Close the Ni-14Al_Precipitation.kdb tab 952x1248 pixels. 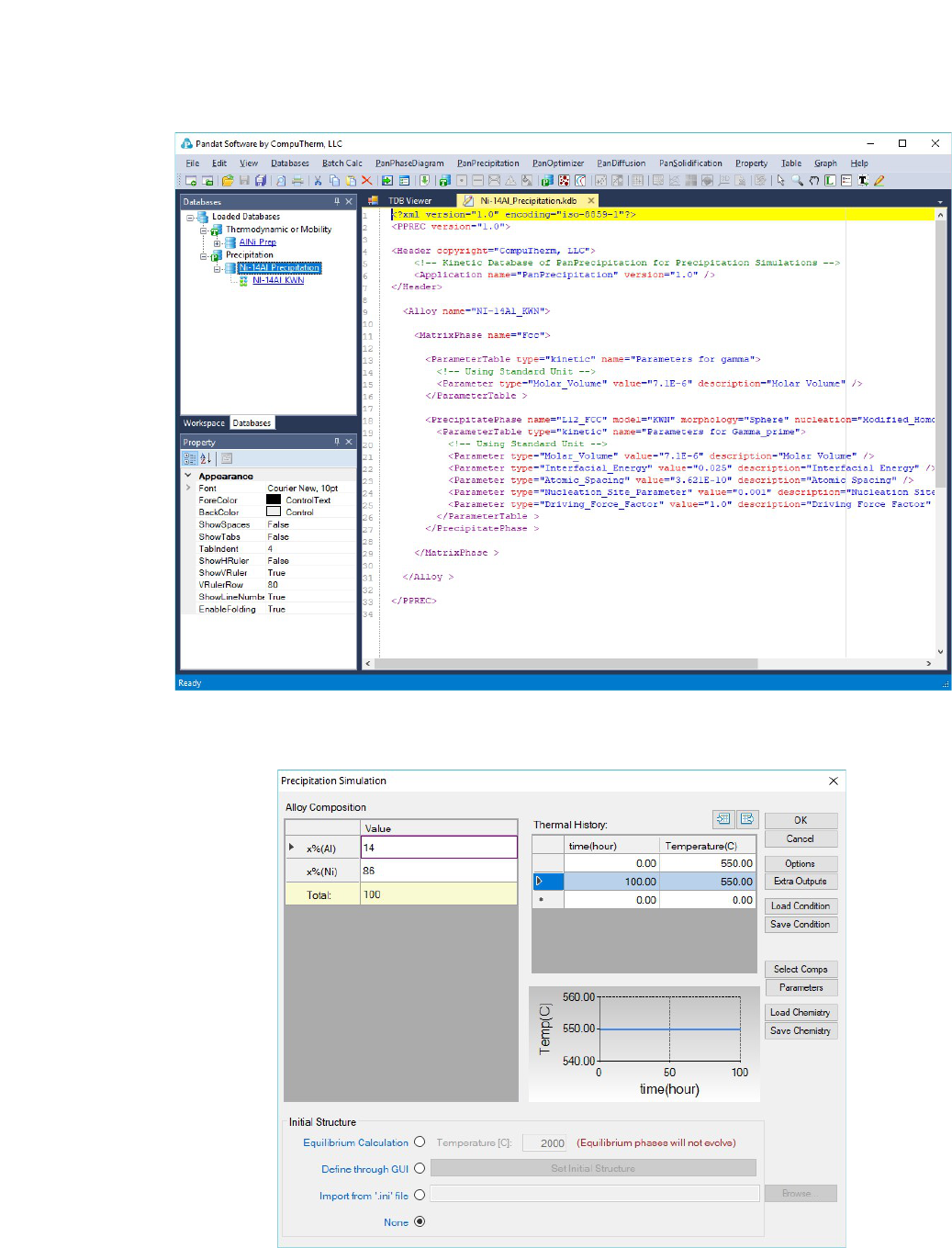[x=591, y=200]
